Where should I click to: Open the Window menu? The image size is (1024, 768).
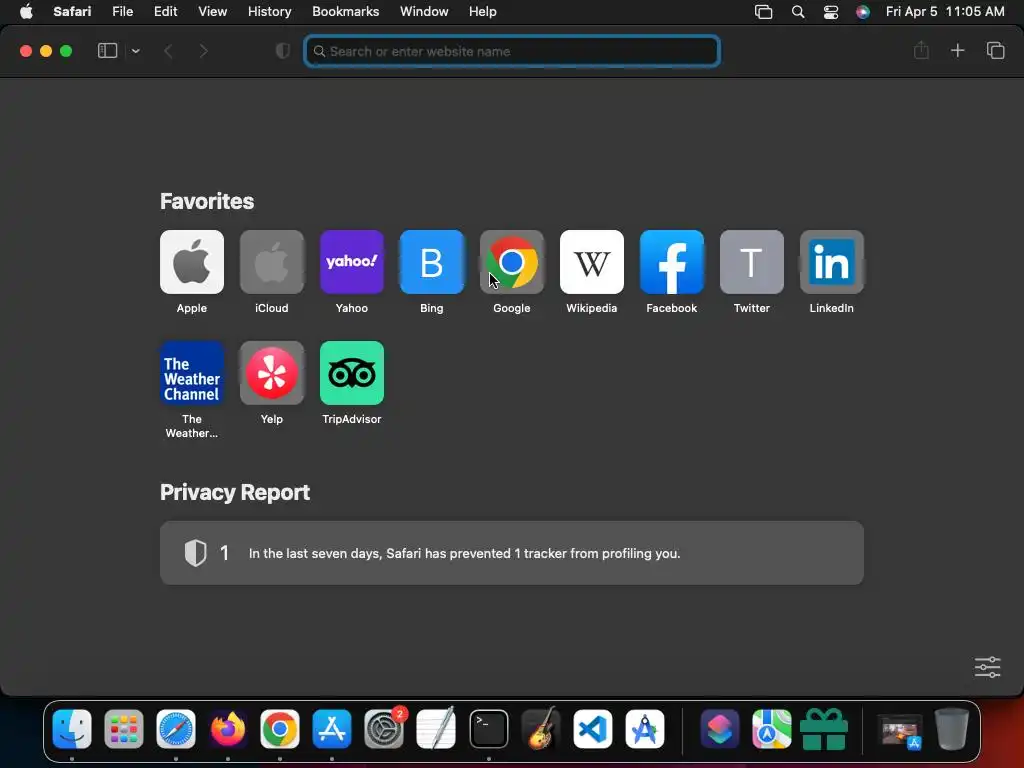pyautogui.click(x=424, y=12)
